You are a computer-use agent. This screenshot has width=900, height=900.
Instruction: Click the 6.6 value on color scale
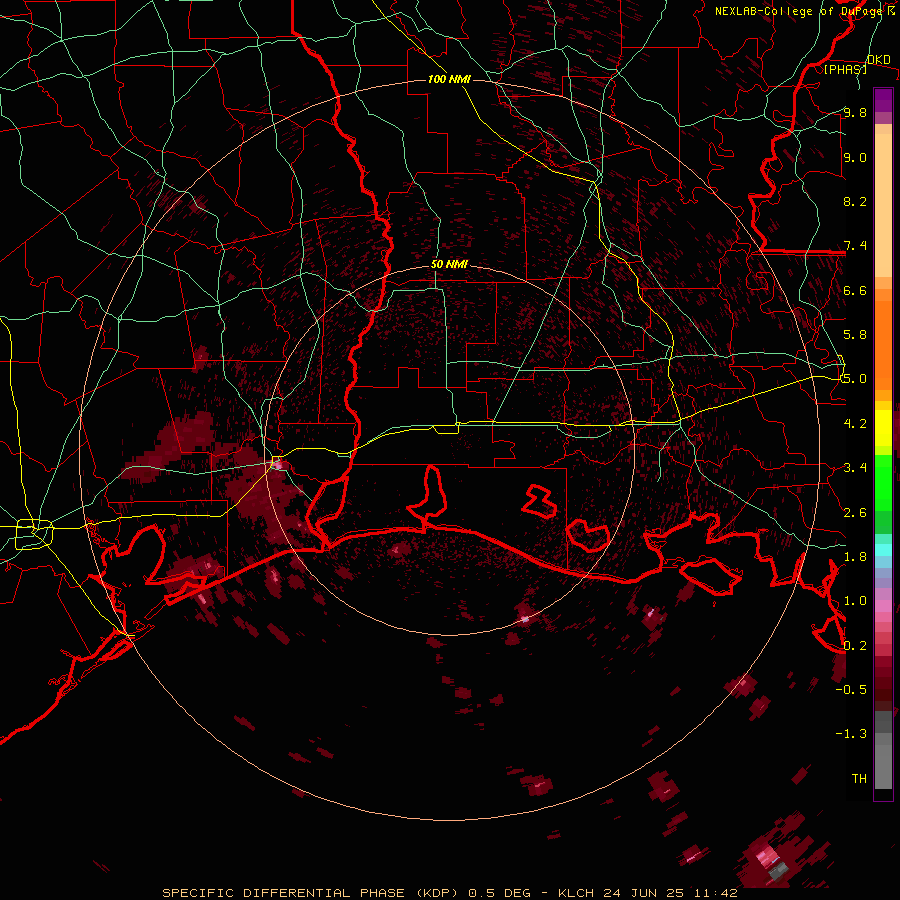point(855,290)
